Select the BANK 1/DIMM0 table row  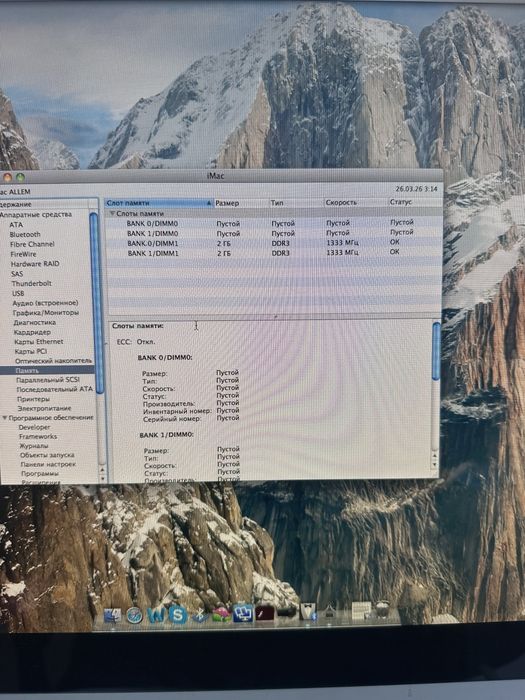(x=273, y=233)
